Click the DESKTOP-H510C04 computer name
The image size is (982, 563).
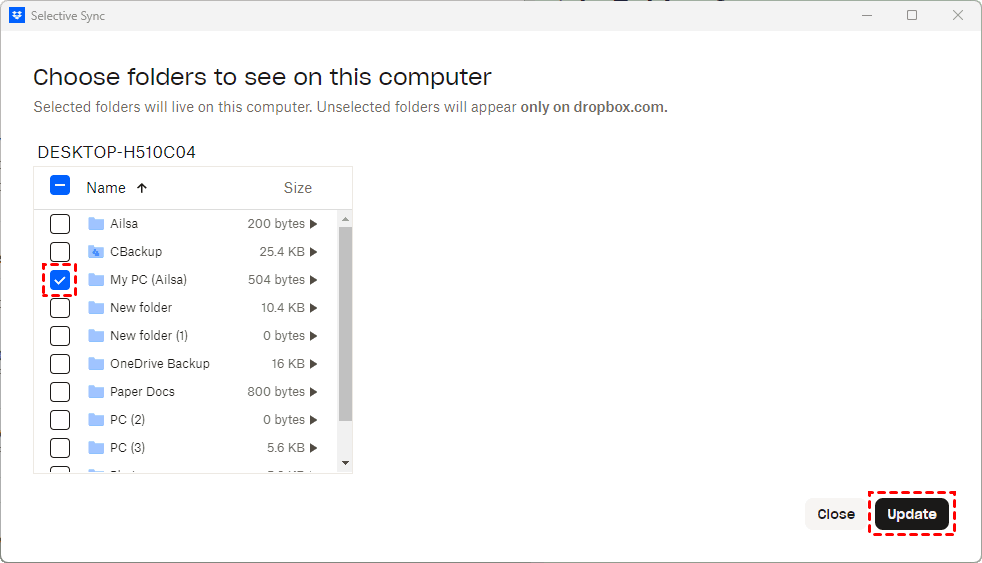tap(116, 152)
